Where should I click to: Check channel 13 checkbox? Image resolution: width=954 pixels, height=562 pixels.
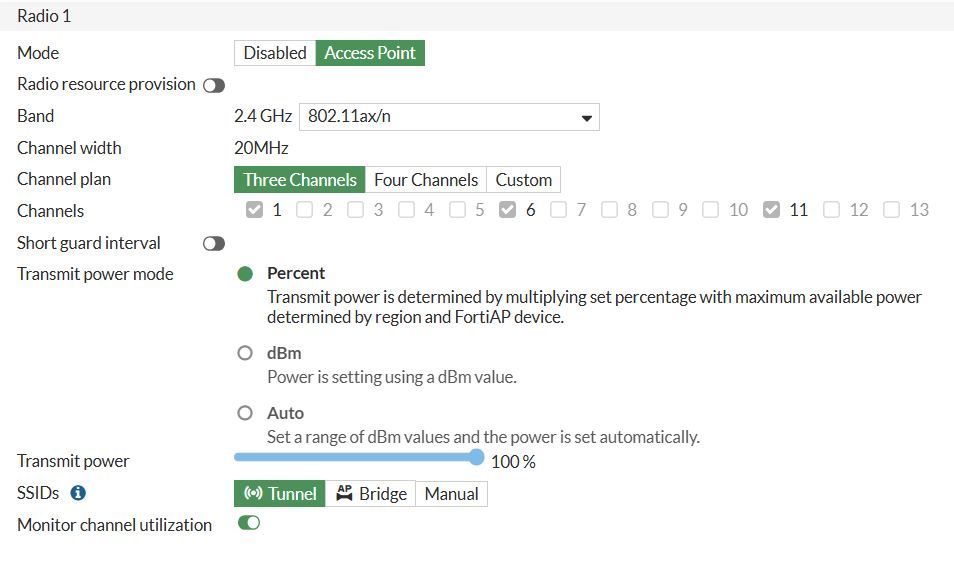(x=891, y=210)
